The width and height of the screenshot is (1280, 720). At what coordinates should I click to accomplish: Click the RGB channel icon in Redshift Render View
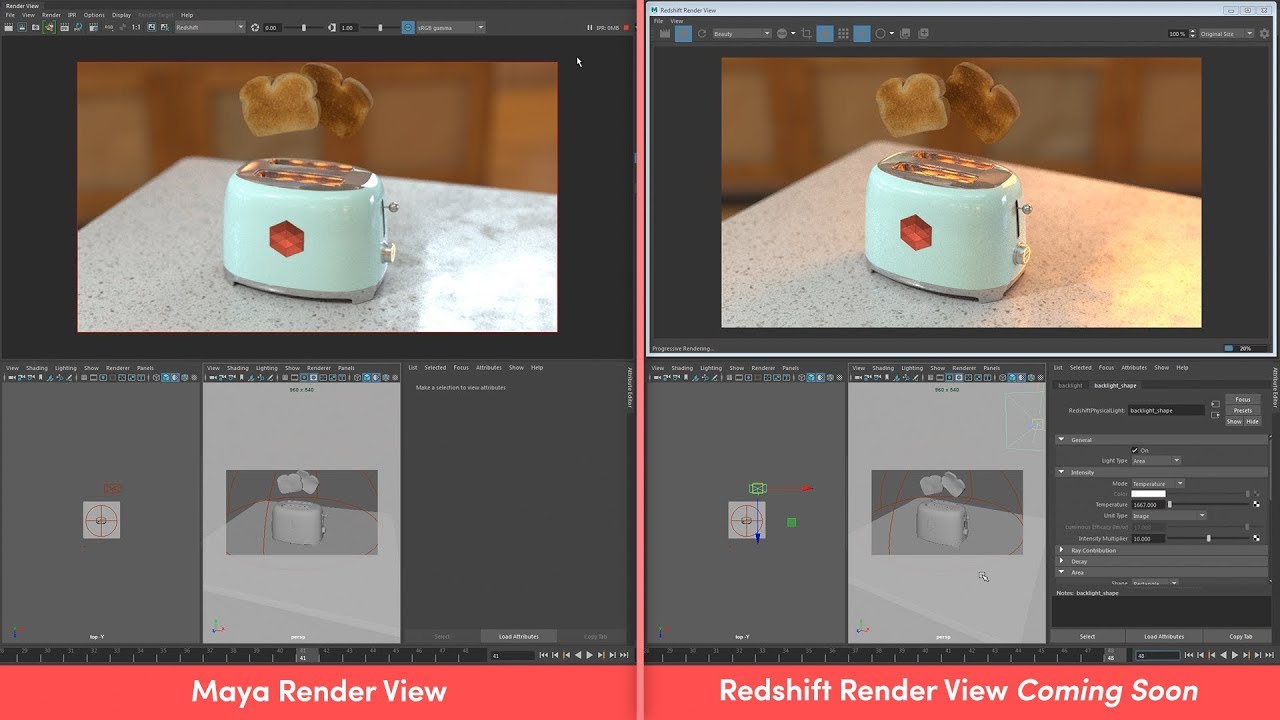(783, 34)
